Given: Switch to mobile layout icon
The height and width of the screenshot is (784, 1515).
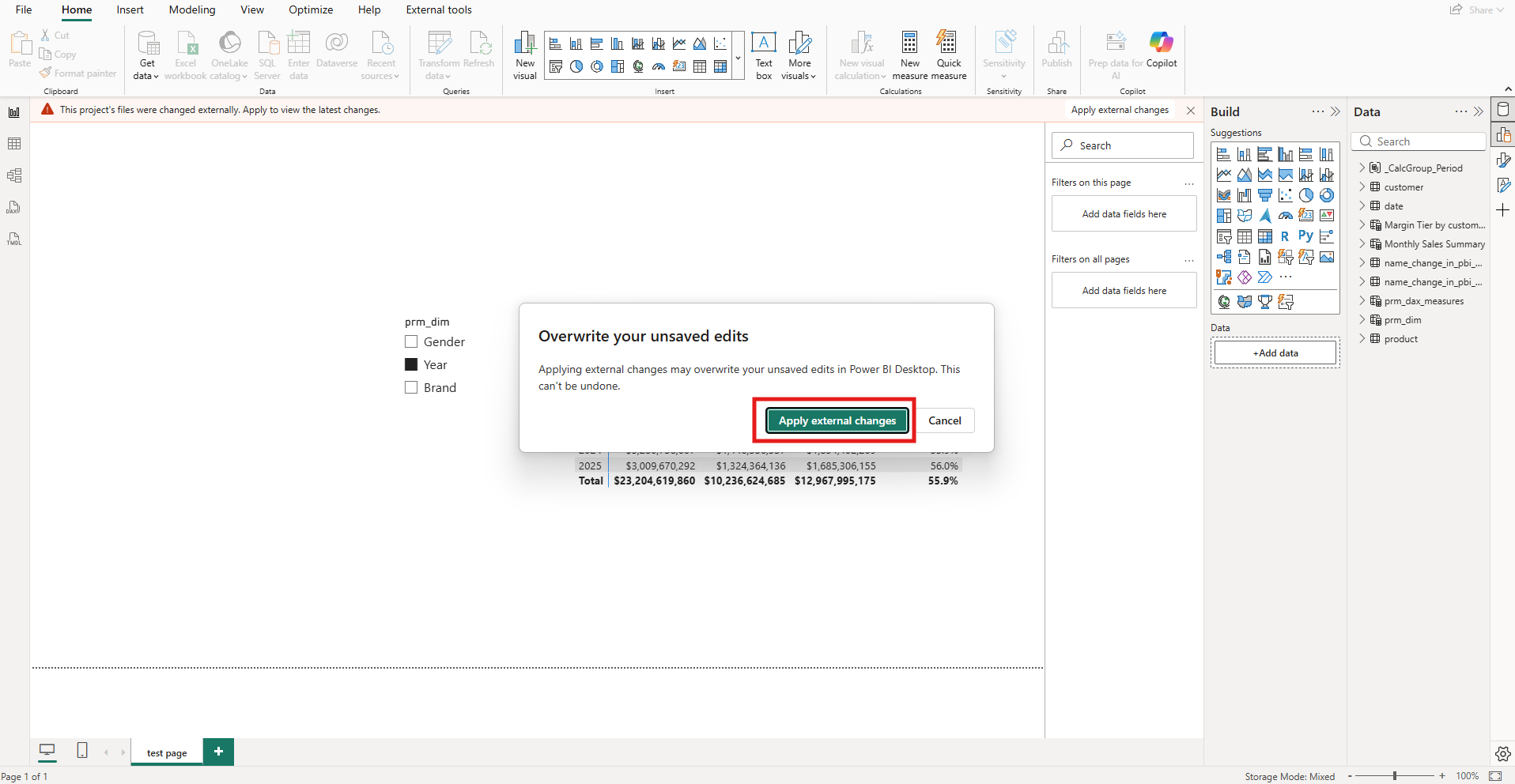Looking at the screenshot, I should (81, 751).
